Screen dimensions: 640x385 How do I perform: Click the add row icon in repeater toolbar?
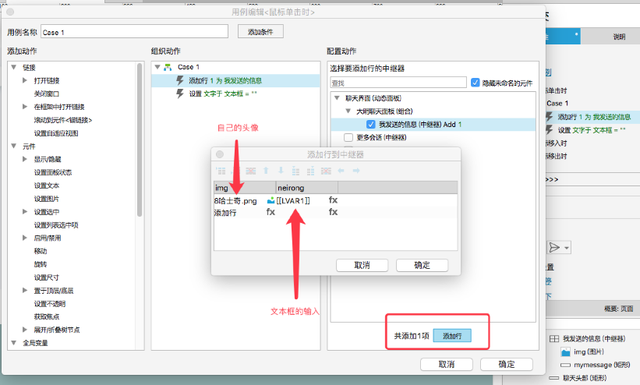click(x=221, y=171)
